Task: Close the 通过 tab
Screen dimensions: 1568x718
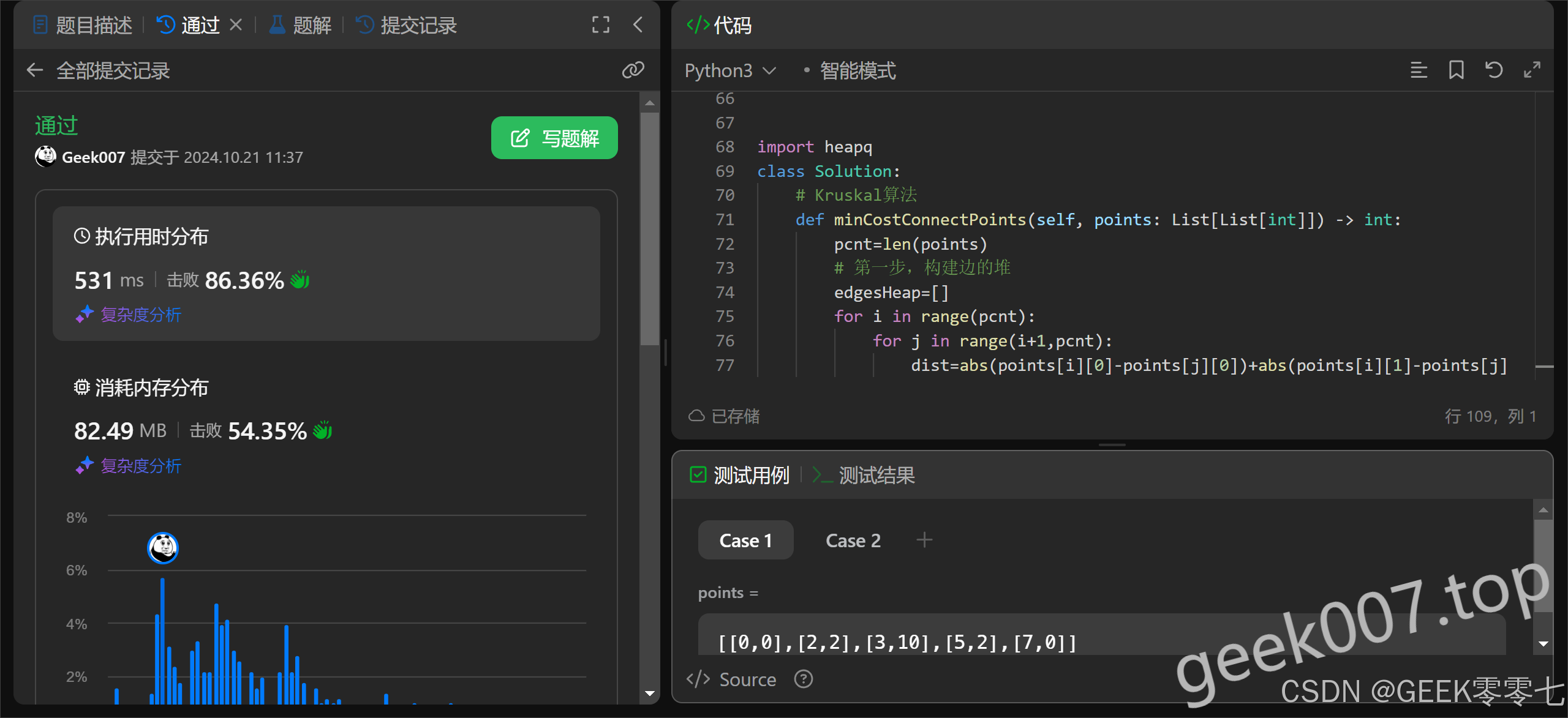Action: tap(236, 25)
